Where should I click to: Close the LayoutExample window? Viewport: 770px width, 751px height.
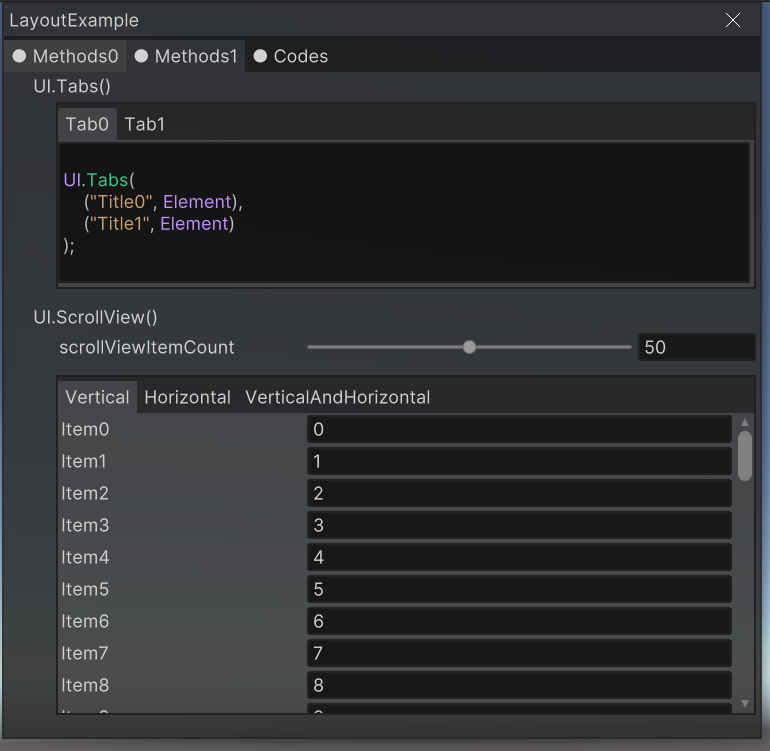click(x=732, y=20)
